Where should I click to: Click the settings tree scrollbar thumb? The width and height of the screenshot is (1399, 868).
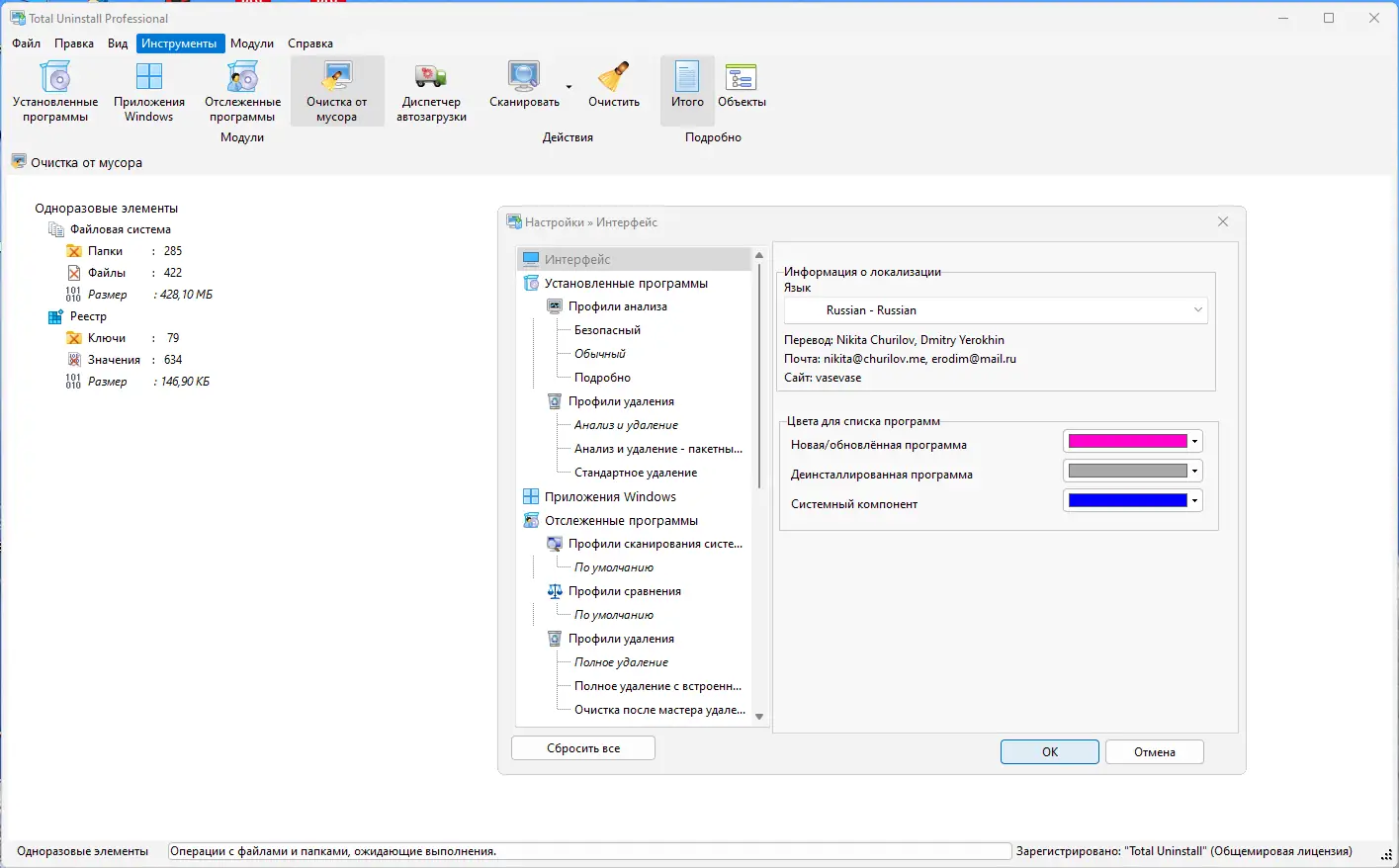[x=759, y=376]
